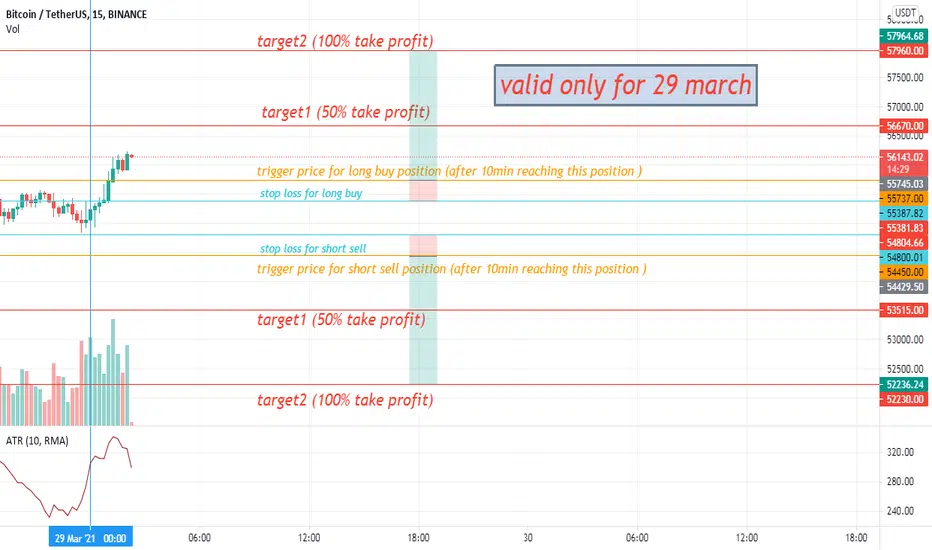Click the 52230.00 red price label
The height and width of the screenshot is (550, 932).
coord(904,400)
